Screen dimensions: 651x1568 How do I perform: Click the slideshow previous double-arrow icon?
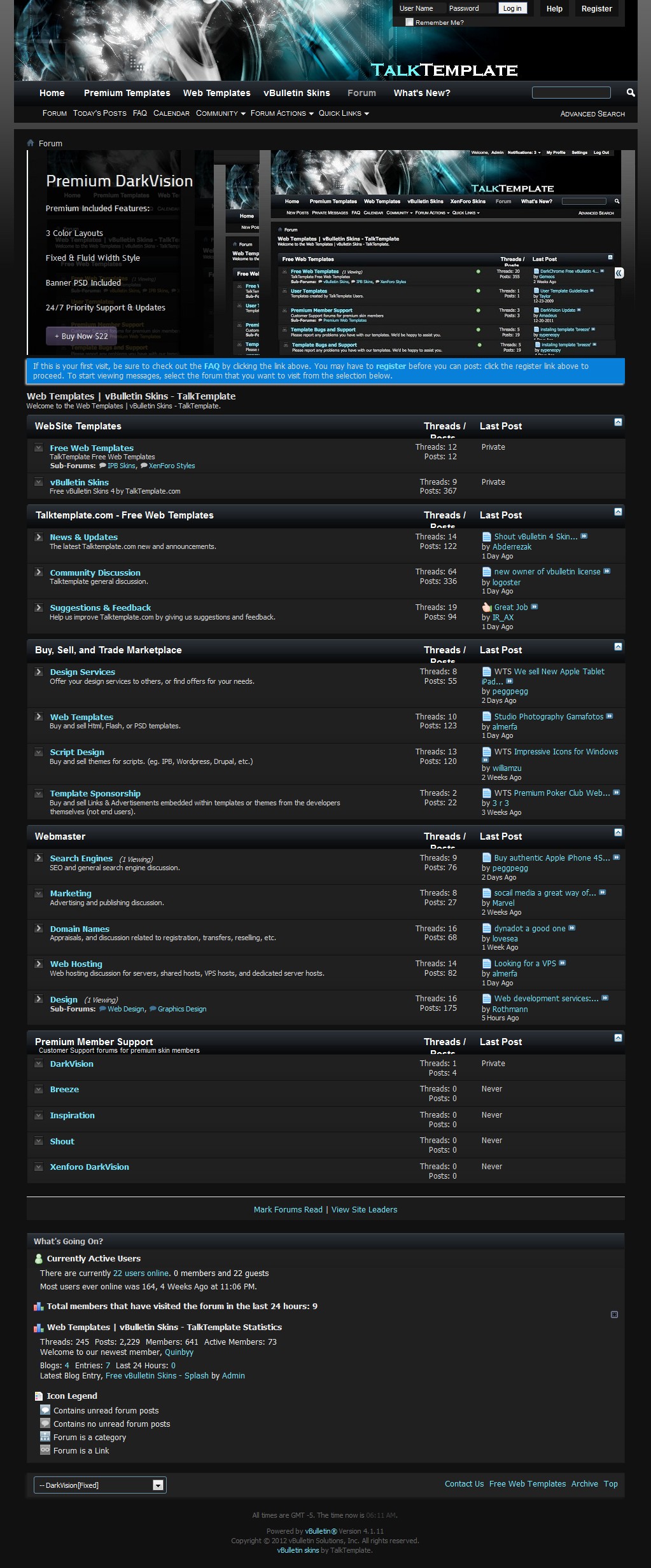point(619,273)
